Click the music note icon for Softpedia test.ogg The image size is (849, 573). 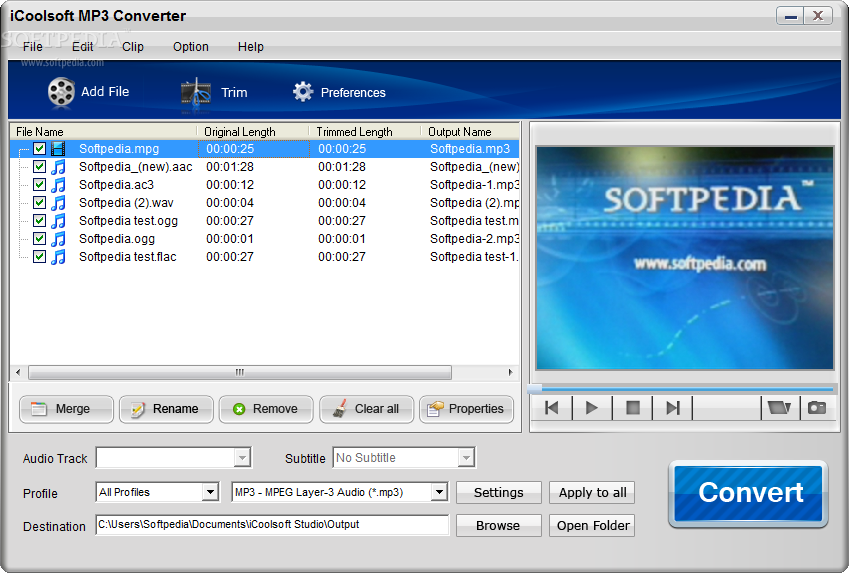[x=58, y=220]
